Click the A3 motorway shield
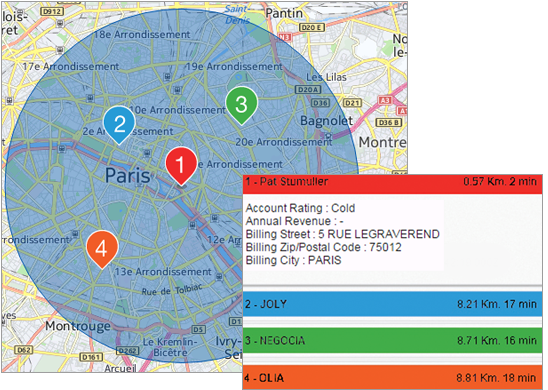The width and height of the screenshot is (548, 390). [385, 101]
